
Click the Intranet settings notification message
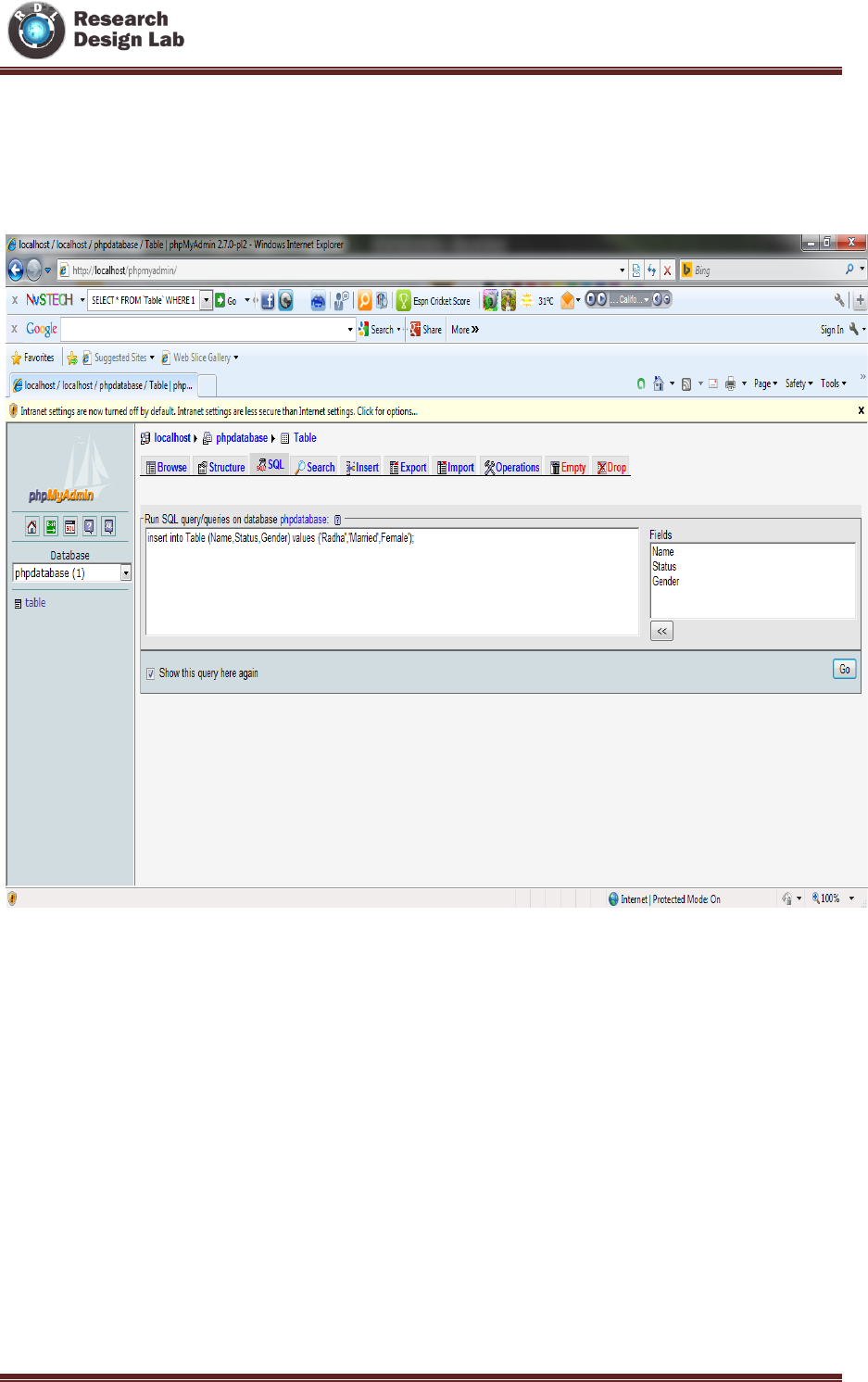[219, 411]
